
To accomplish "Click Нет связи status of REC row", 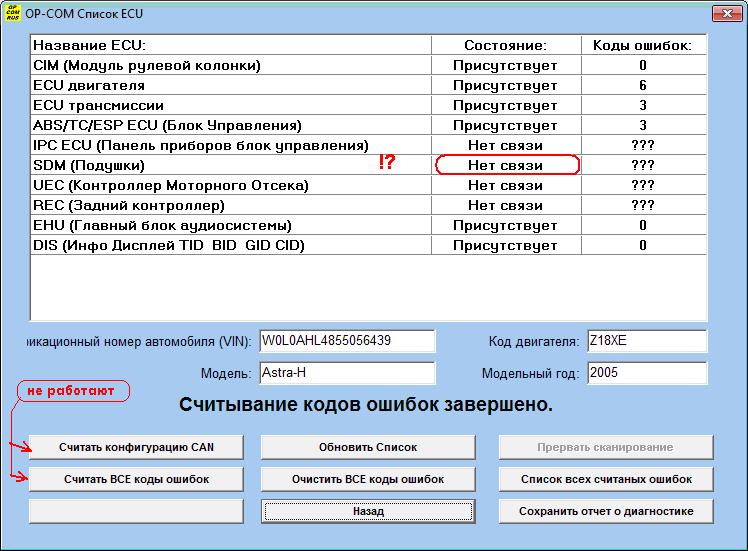I will click(506, 205).
